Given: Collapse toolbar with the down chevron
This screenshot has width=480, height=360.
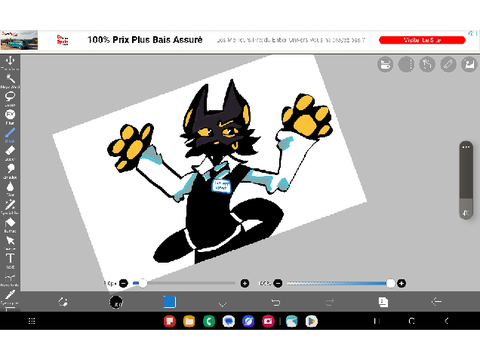Looking at the screenshot, I should [223, 304].
